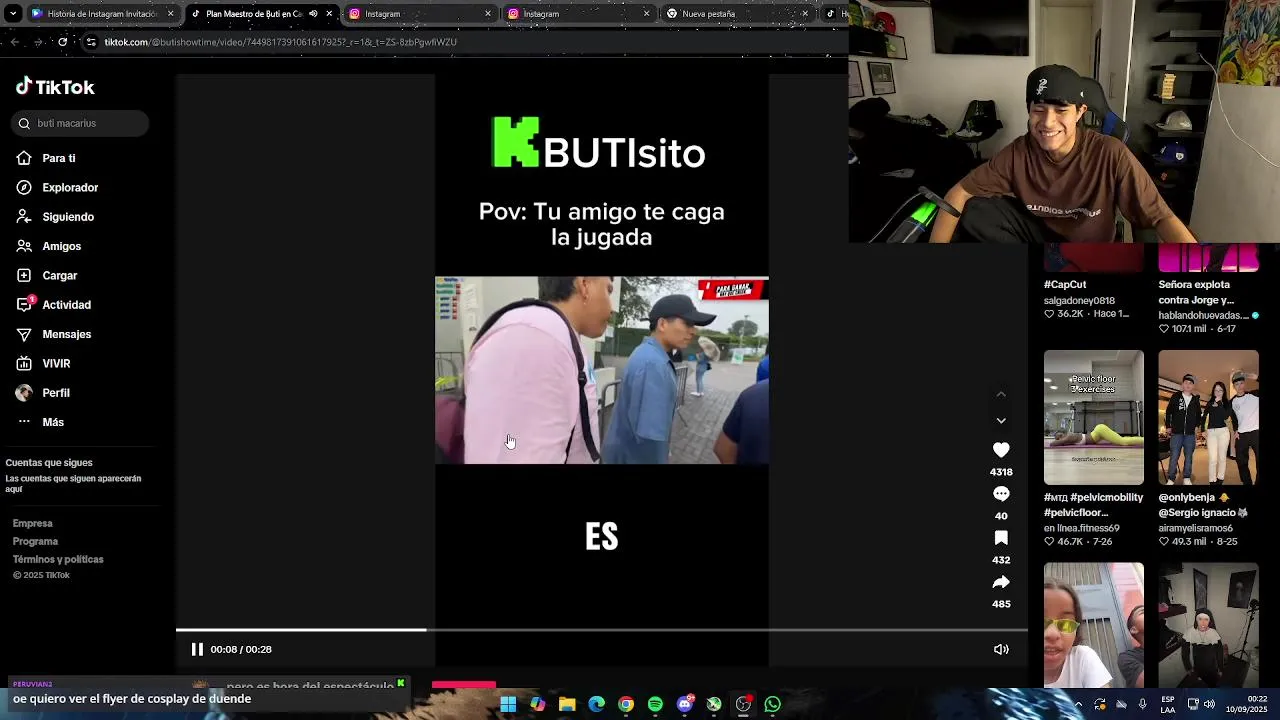Viewport: 1280px width, 720px height.
Task: Show hidden system tray icons
Action: coord(1078,704)
